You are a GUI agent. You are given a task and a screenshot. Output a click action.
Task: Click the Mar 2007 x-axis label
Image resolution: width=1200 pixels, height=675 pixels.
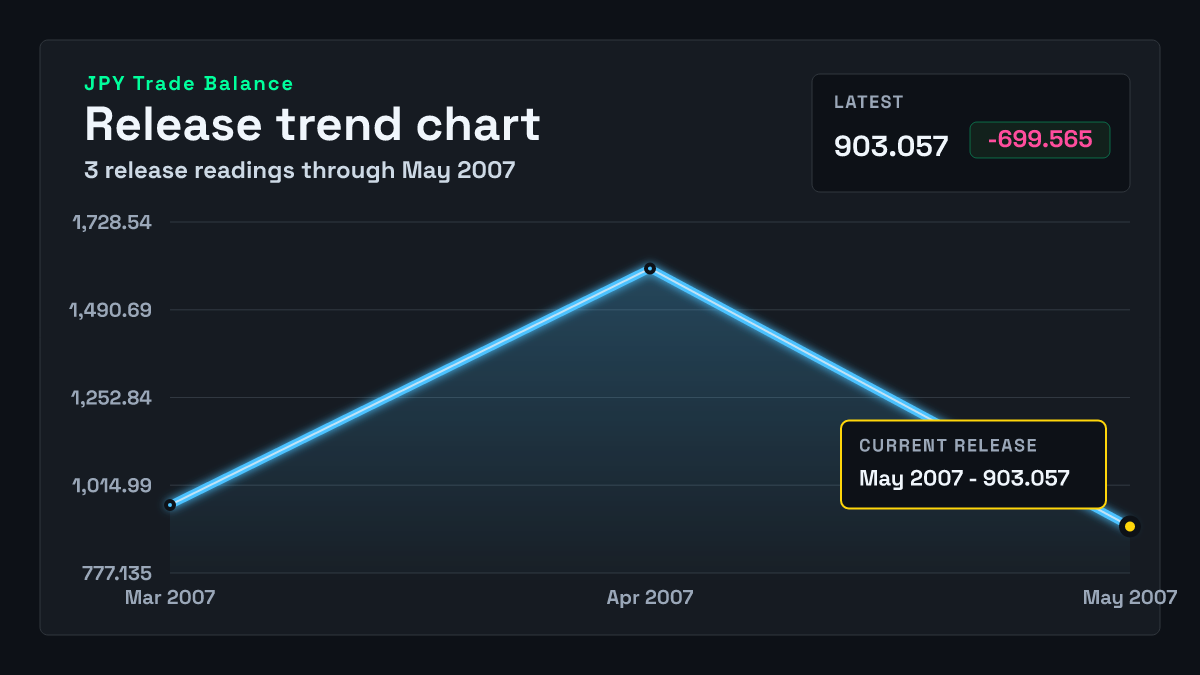170,598
